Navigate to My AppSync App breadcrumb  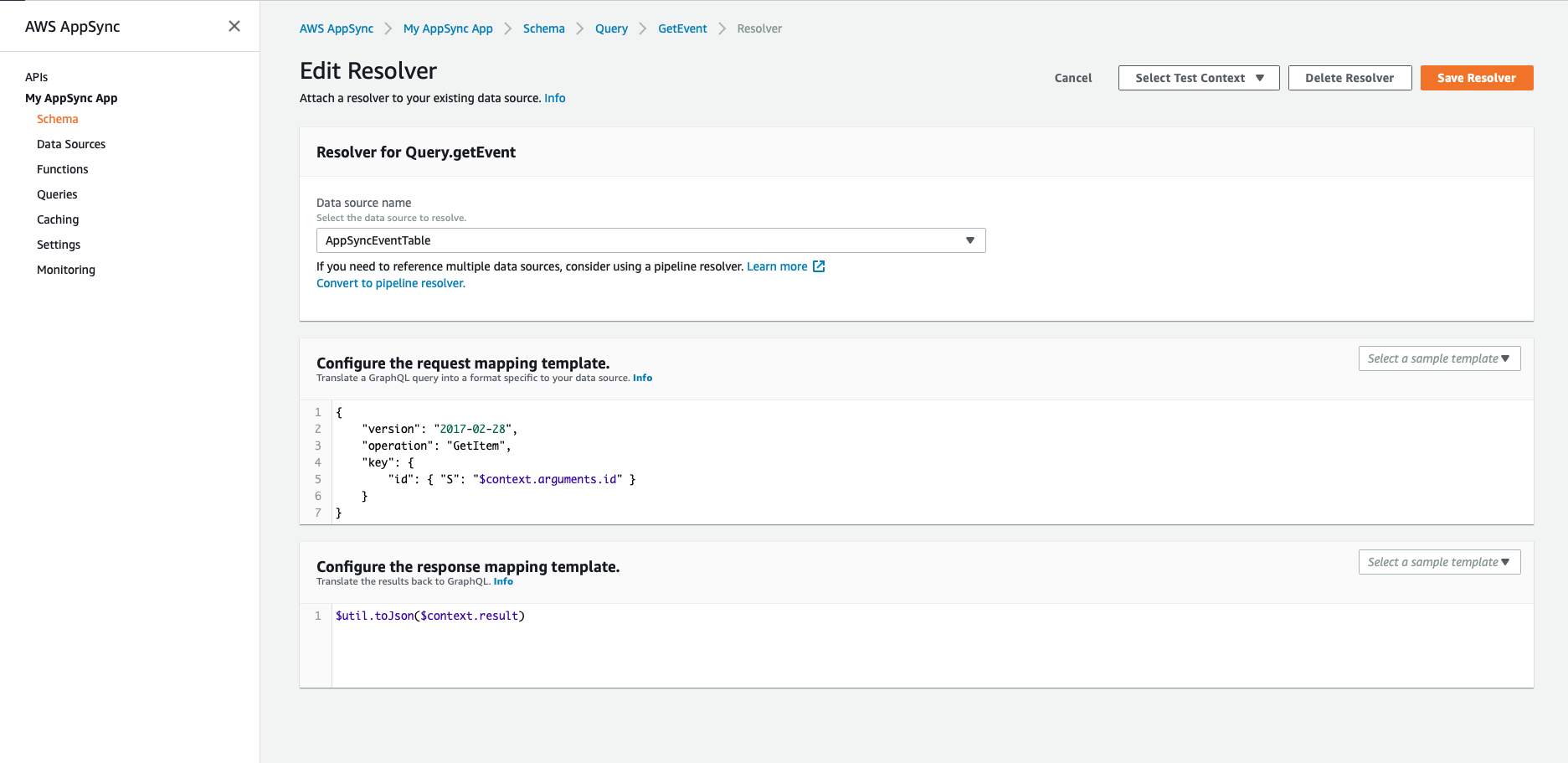pos(448,28)
